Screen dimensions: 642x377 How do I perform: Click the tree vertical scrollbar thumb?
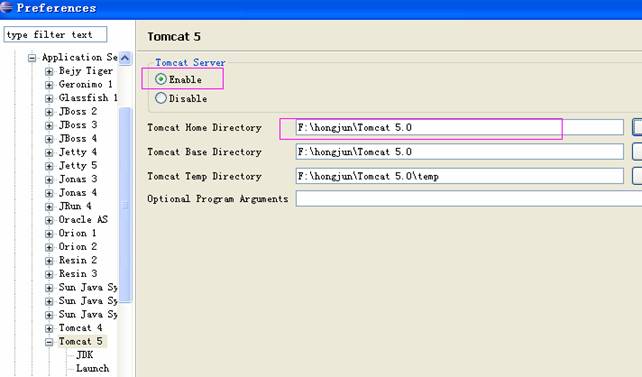(x=125, y=205)
